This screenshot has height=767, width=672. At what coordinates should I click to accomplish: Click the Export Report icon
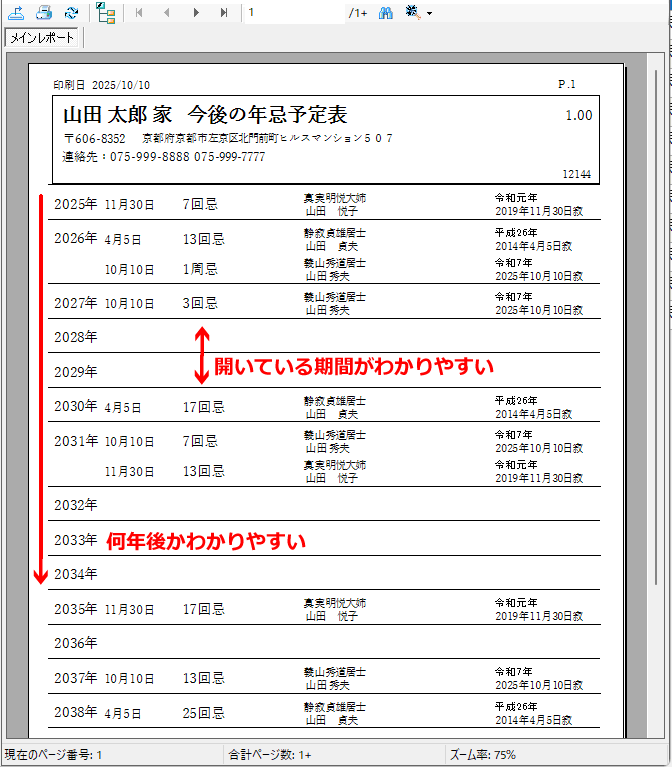pos(17,13)
